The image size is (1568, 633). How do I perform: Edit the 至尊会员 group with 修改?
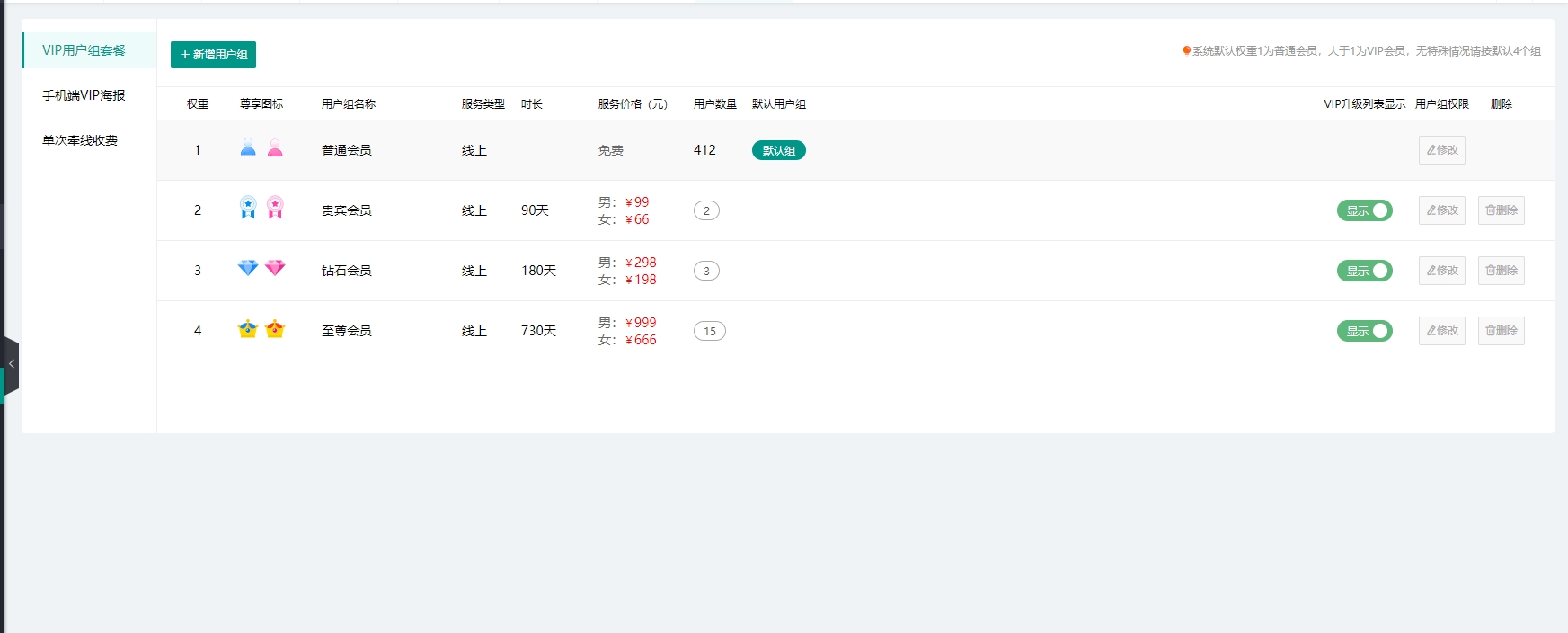[x=1442, y=331]
